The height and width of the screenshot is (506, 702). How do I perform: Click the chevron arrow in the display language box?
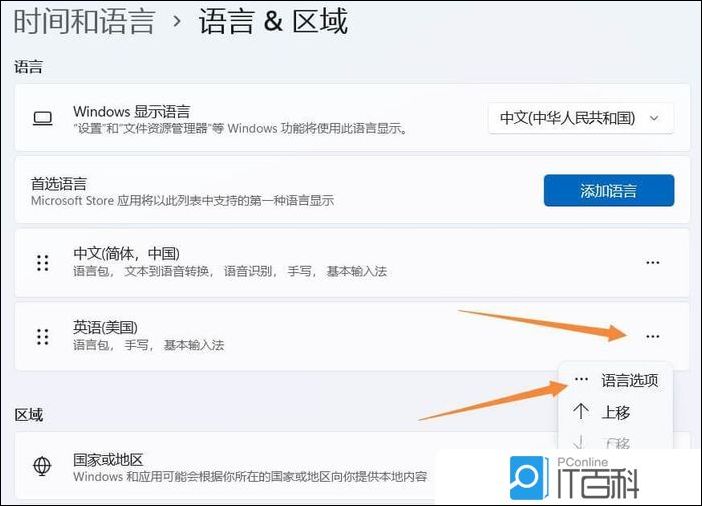(654, 119)
